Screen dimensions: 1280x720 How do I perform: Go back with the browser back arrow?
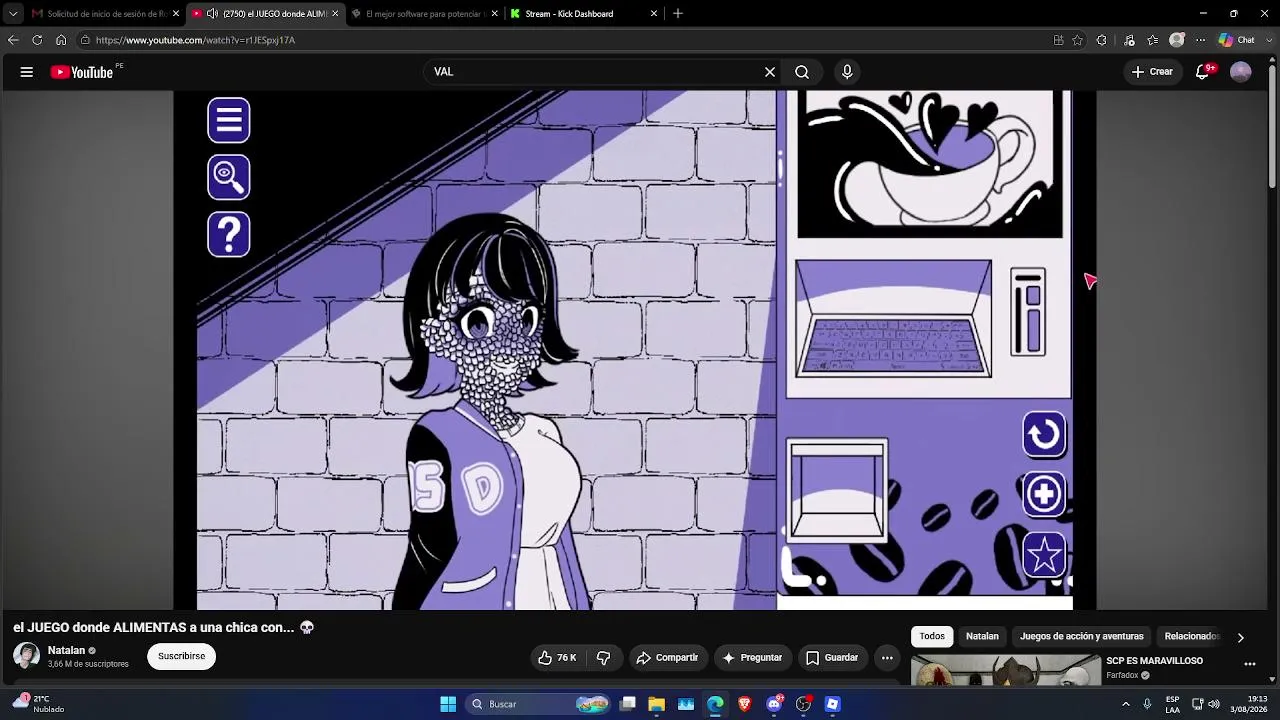click(x=13, y=40)
